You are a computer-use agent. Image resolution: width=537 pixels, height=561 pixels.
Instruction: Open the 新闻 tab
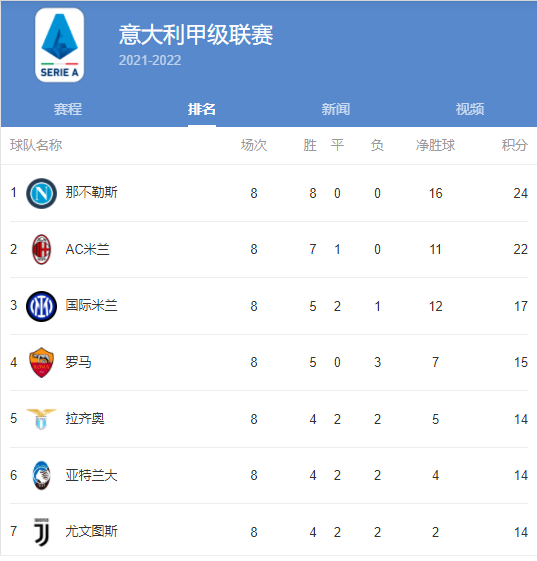coord(336,109)
